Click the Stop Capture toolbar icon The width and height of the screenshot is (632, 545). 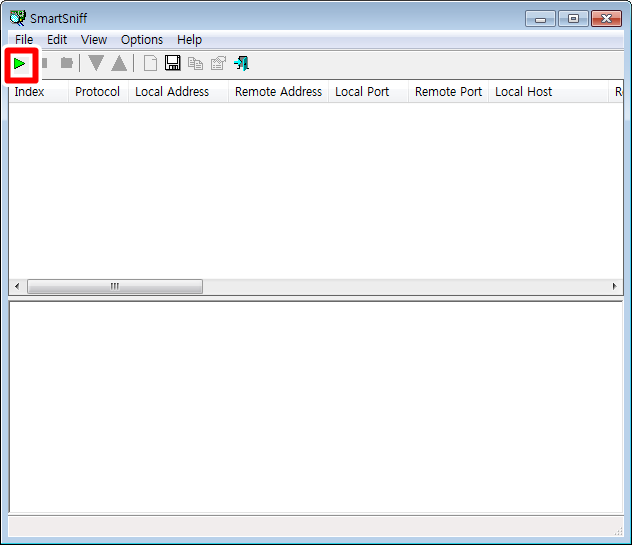[44, 63]
